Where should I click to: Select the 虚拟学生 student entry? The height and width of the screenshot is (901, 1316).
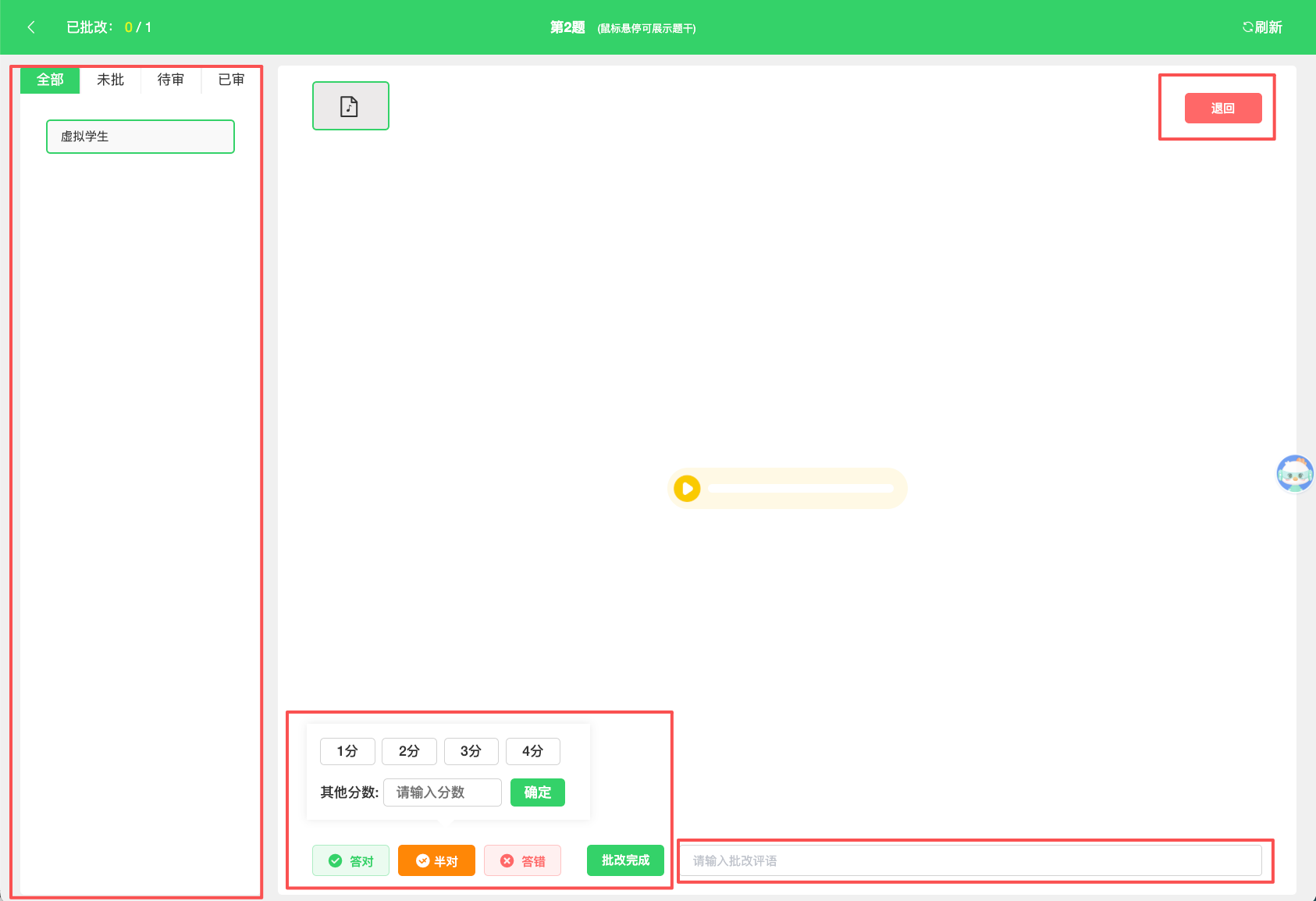coord(140,137)
